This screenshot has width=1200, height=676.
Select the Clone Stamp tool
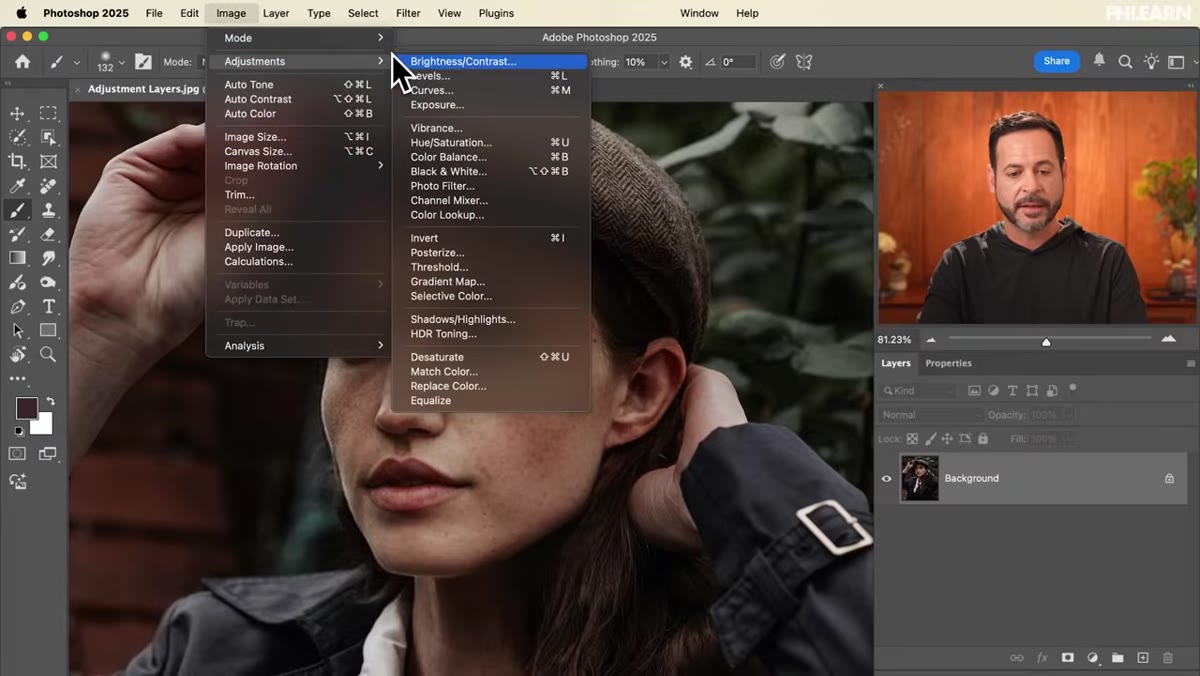click(48, 210)
